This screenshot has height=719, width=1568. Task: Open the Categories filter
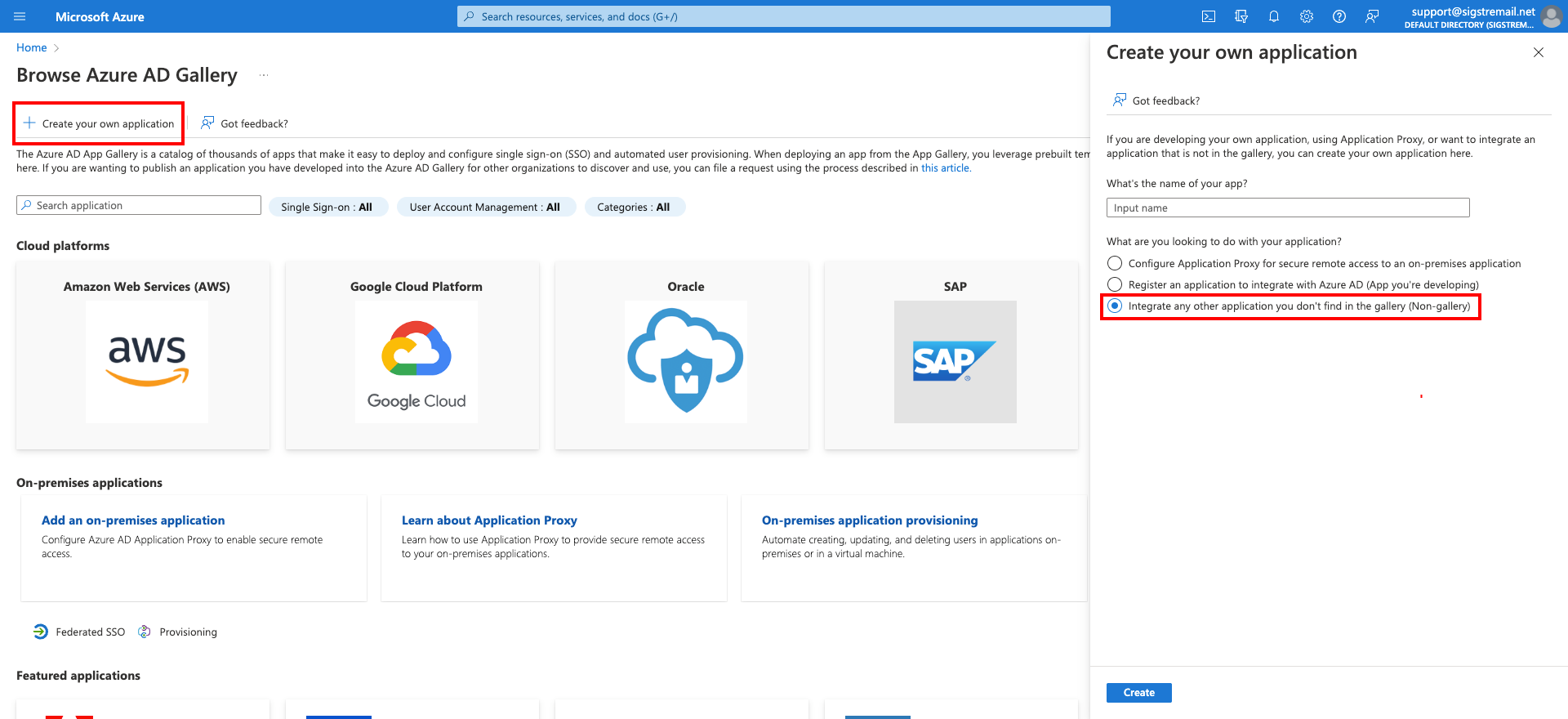634,207
